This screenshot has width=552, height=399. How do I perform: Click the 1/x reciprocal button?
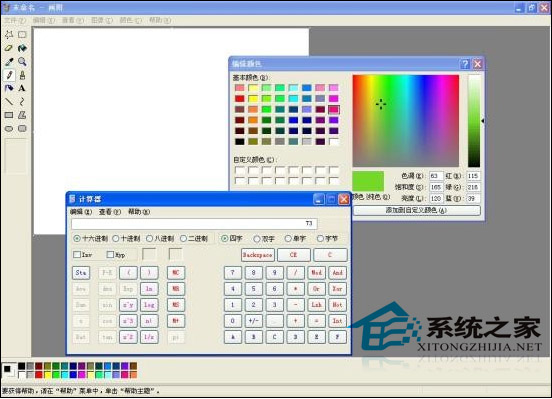149,337
